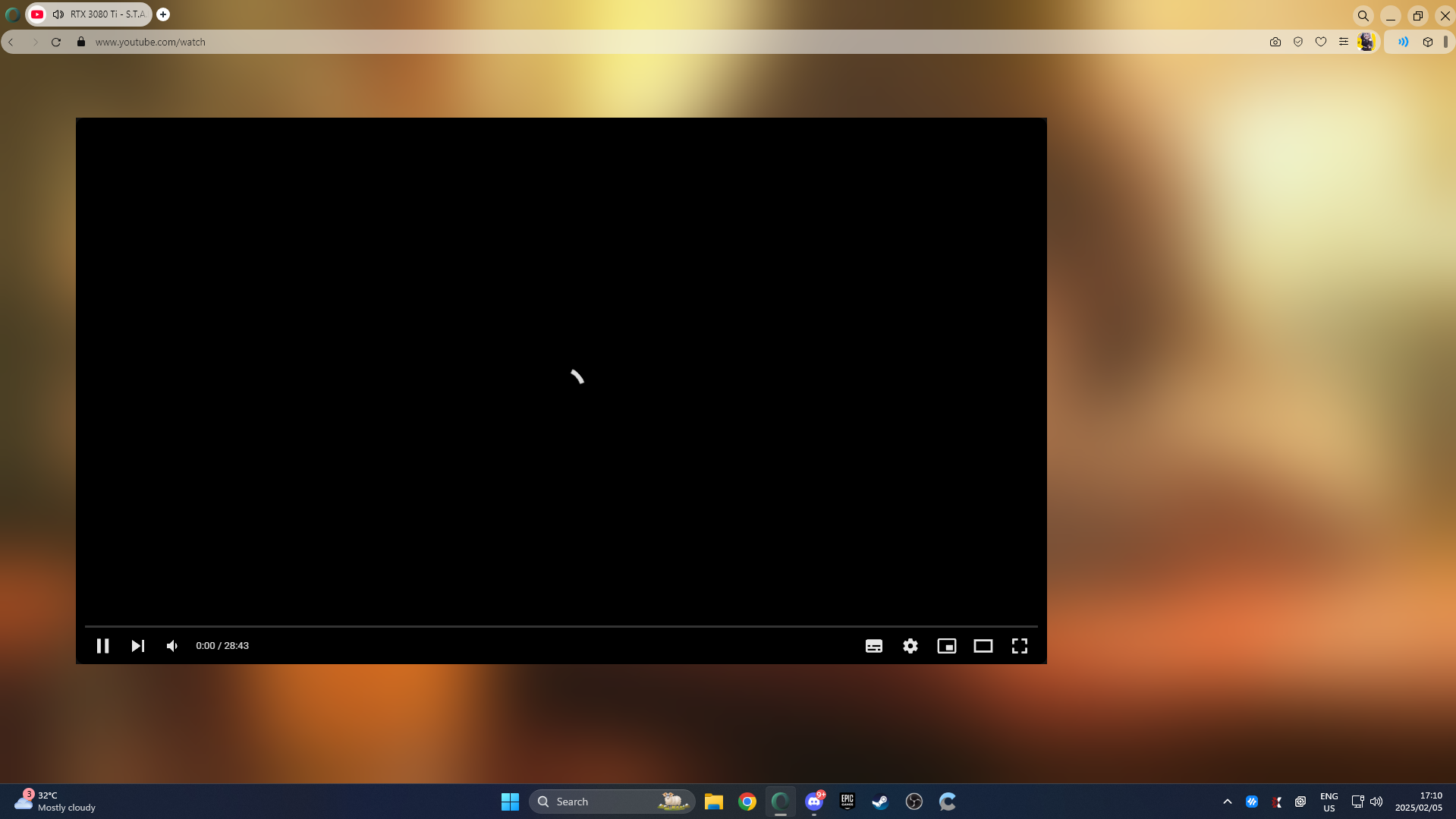The width and height of the screenshot is (1456, 819).
Task: Enter fullscreen mode
Action: (1020, 646)
